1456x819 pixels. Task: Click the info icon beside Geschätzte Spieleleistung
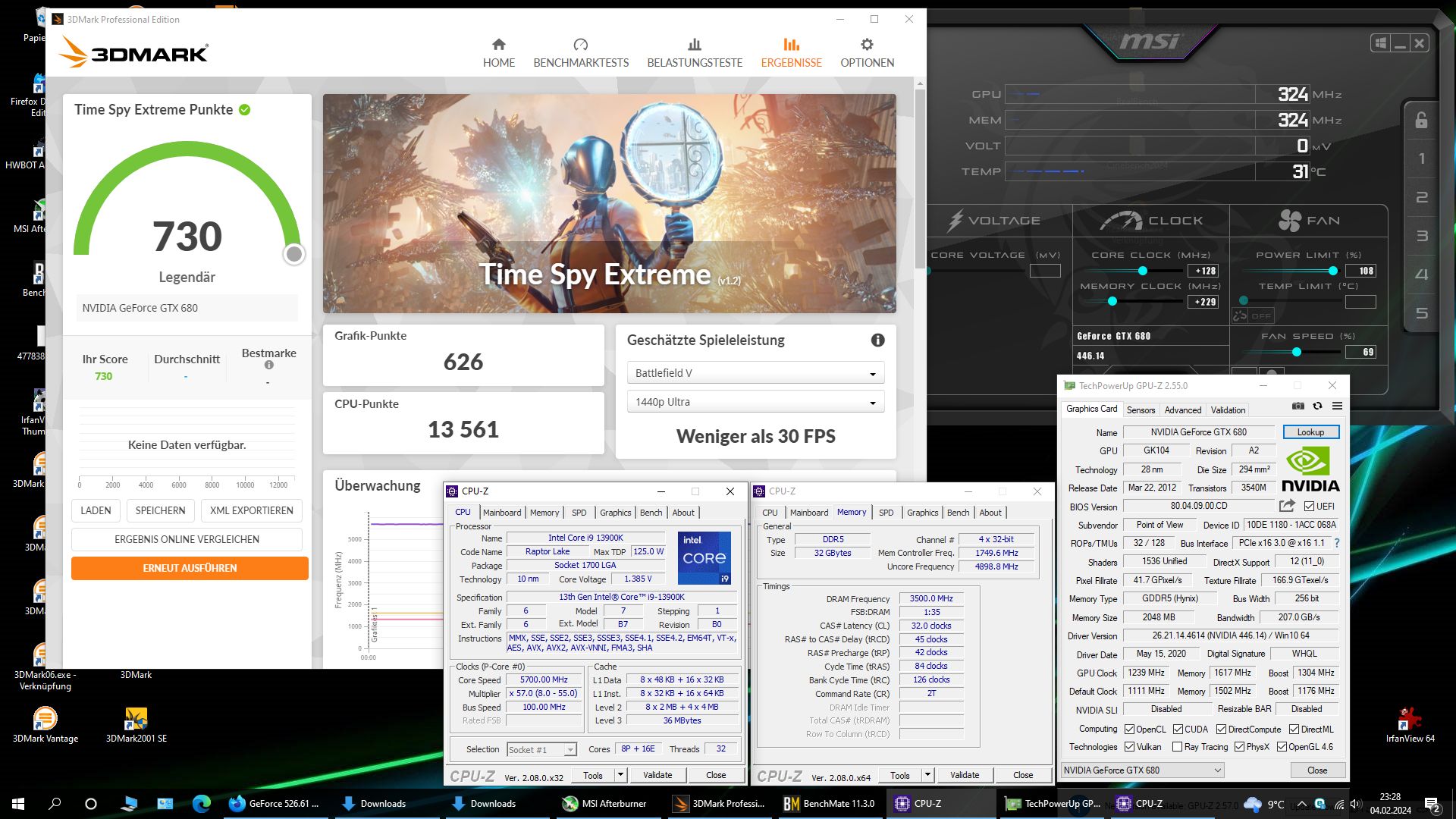[x=877, y=340]
